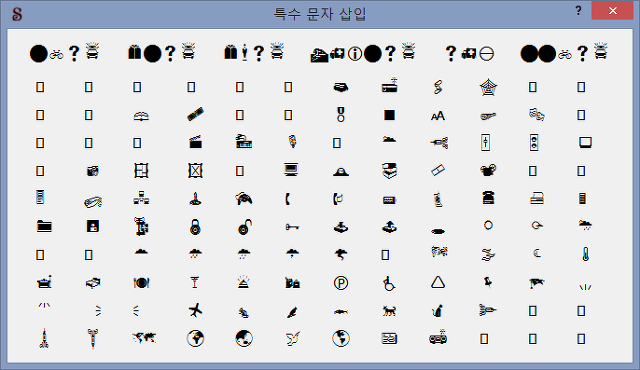
Task: Select the hard disk drive symbol
Action: 341,87
